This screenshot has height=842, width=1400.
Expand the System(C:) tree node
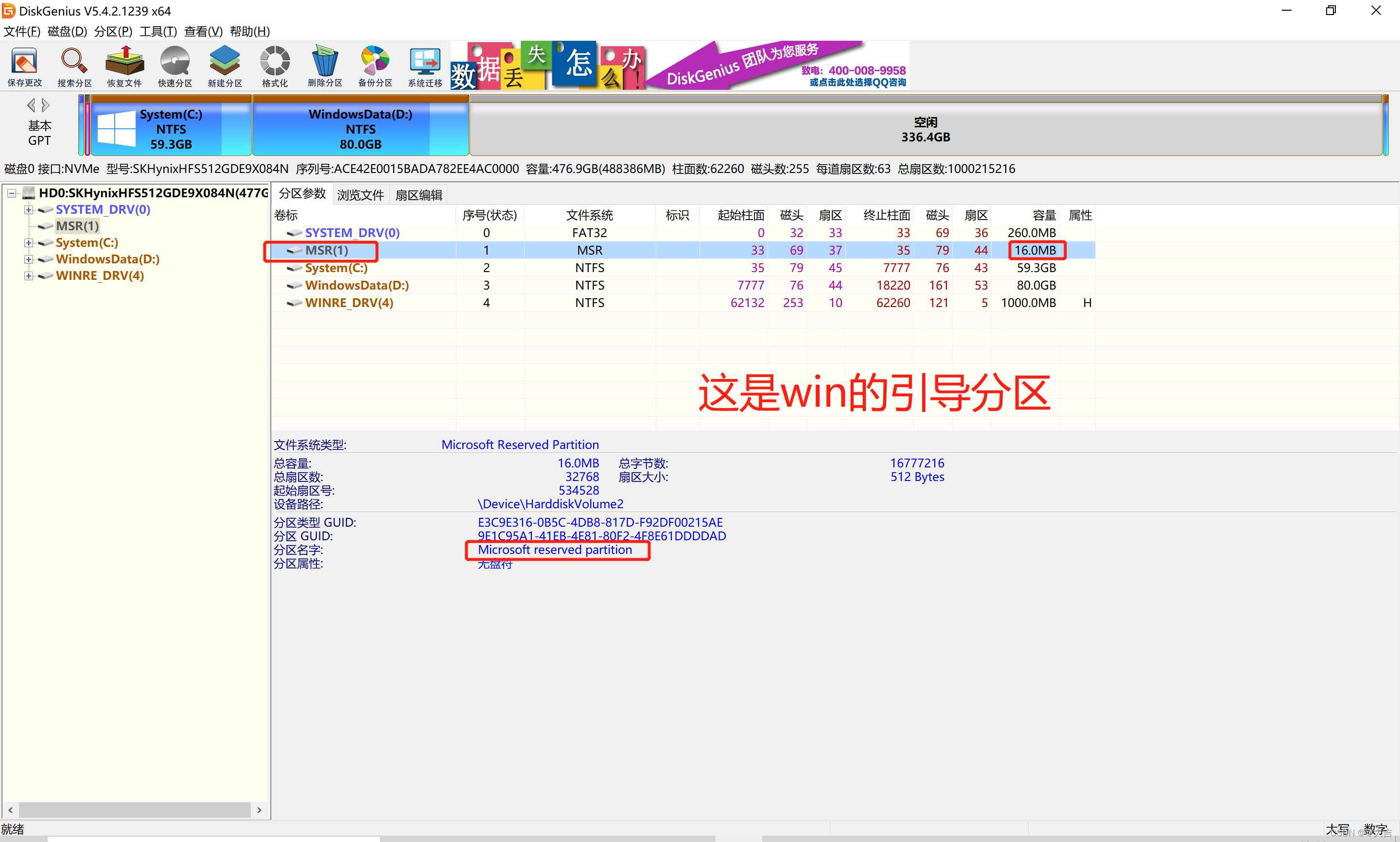click(x=28, y=243)
